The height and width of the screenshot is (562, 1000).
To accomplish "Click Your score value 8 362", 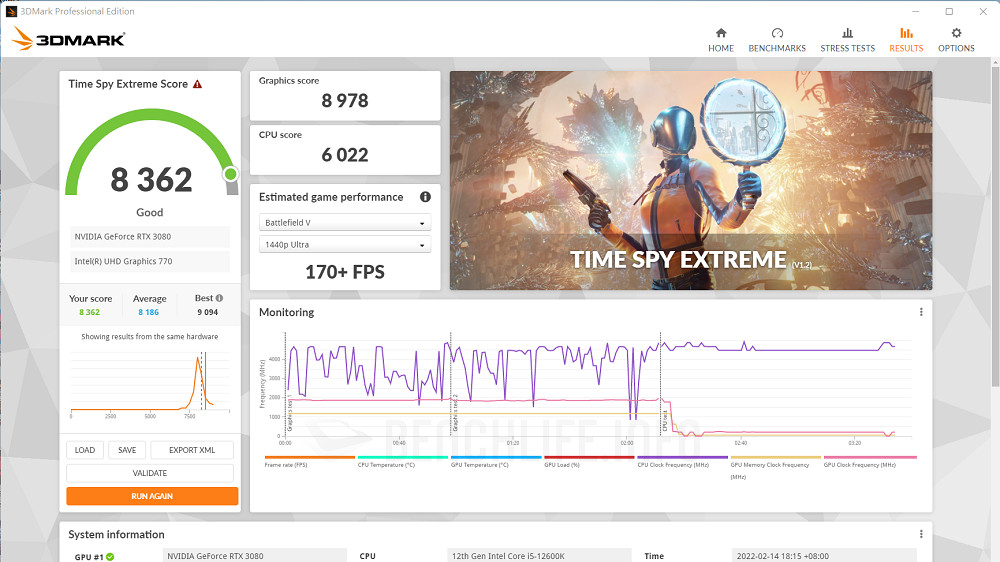I will tap(89, 312).
